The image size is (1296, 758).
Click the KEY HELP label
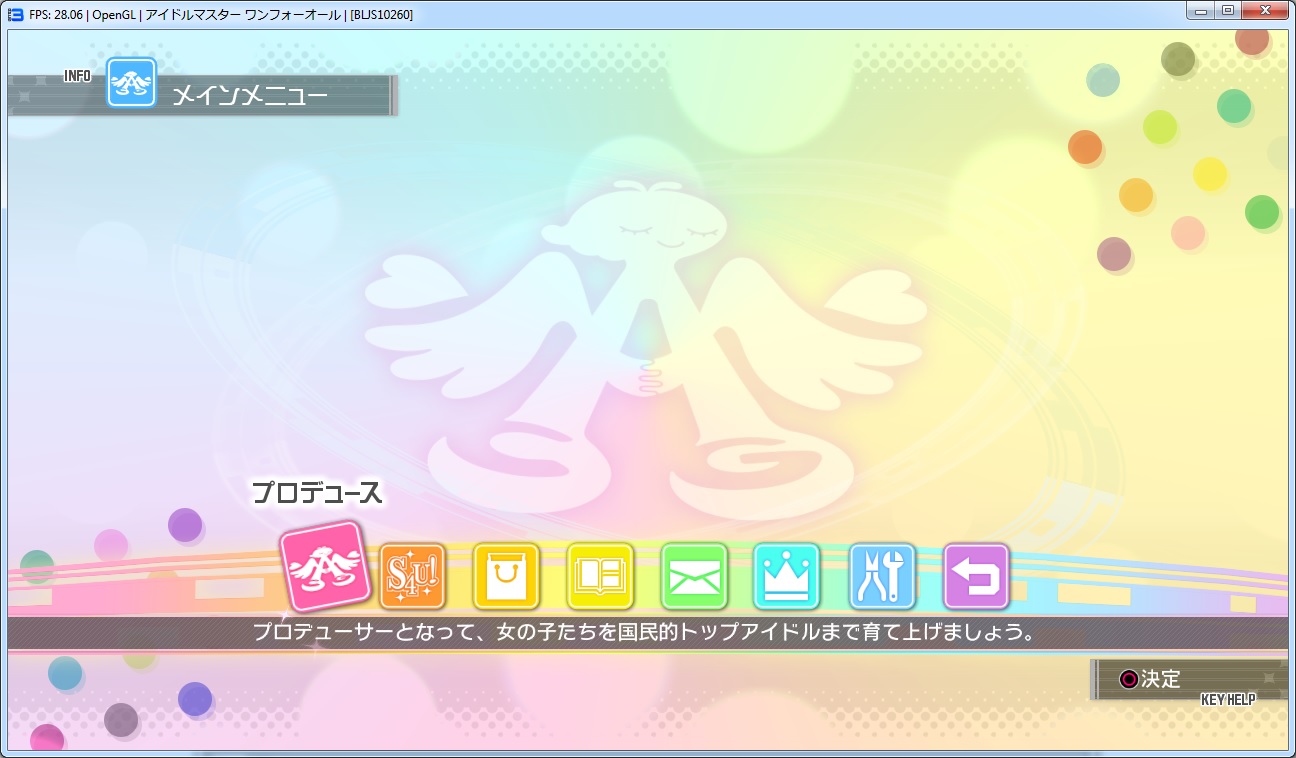1228,700
